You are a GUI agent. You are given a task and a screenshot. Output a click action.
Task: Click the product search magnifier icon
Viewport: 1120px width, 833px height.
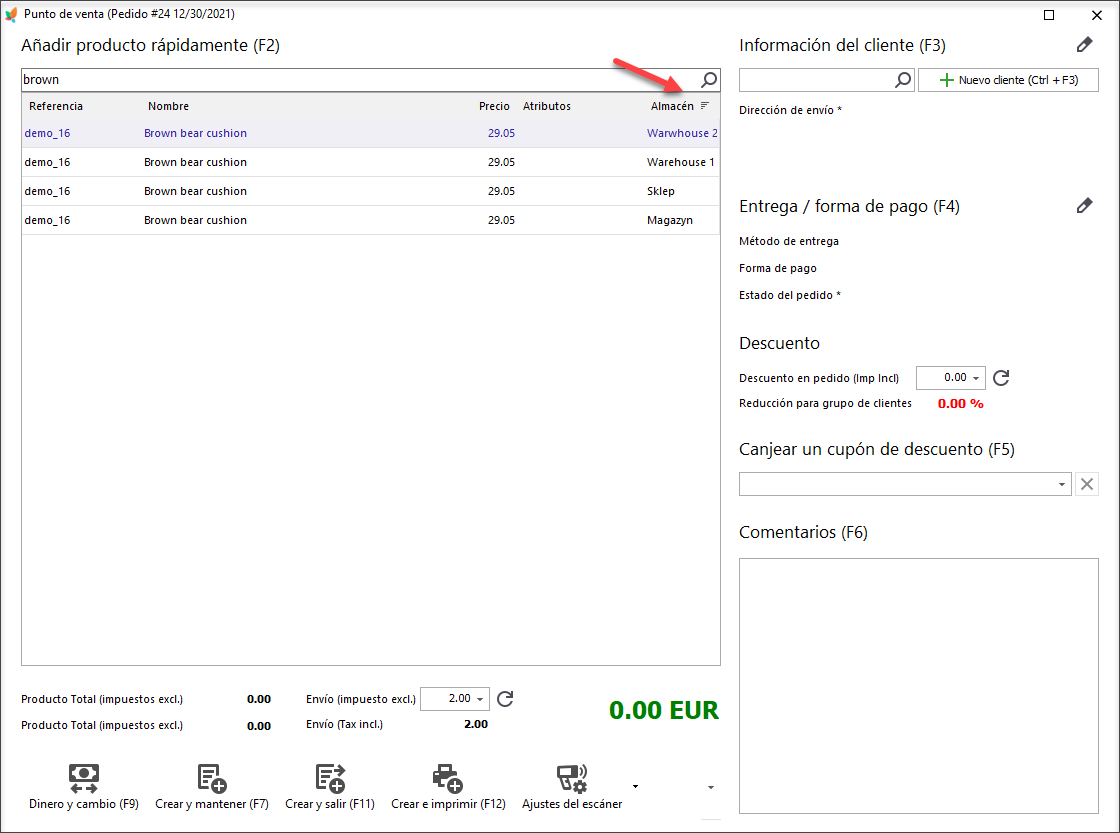(x=709, y=79)
